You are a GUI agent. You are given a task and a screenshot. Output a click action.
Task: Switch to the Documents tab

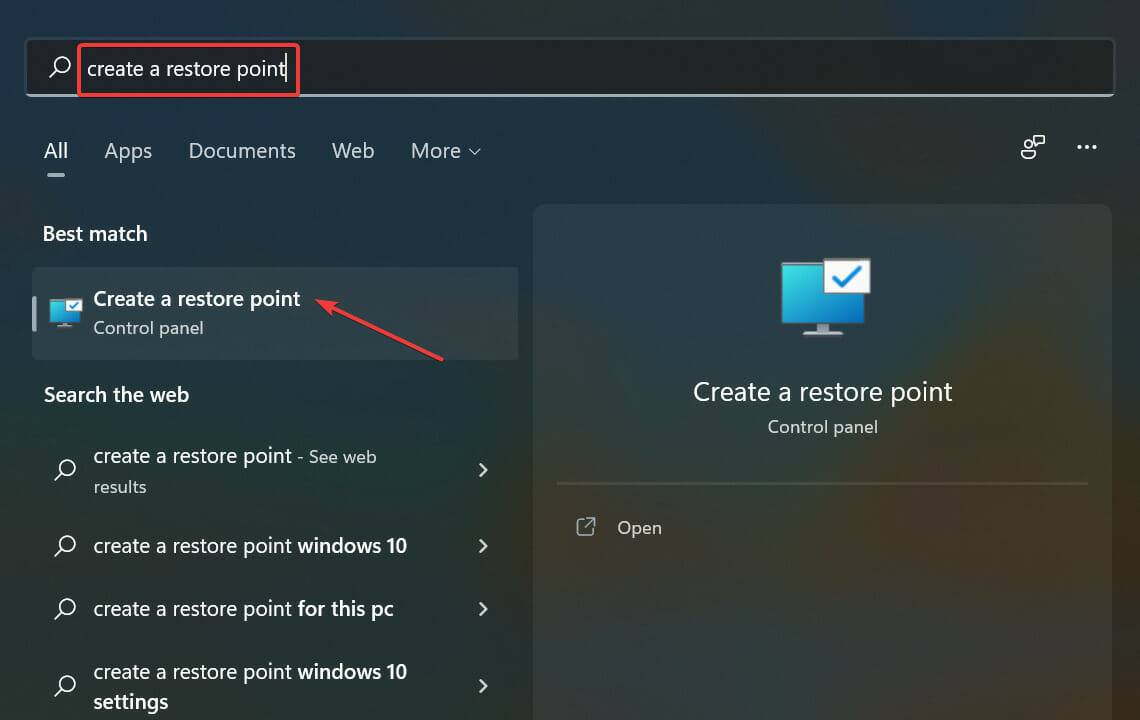point(242,150)
